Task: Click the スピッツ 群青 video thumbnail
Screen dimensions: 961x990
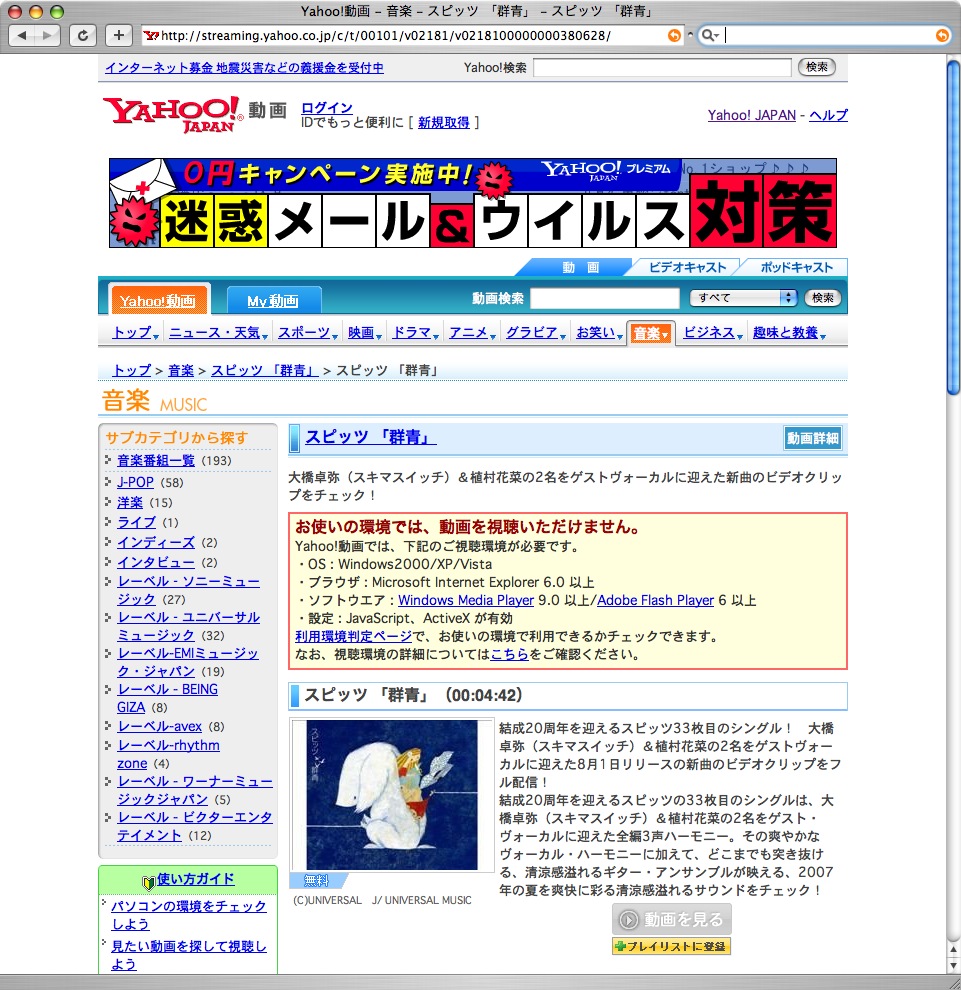Action: coord(391,795)
